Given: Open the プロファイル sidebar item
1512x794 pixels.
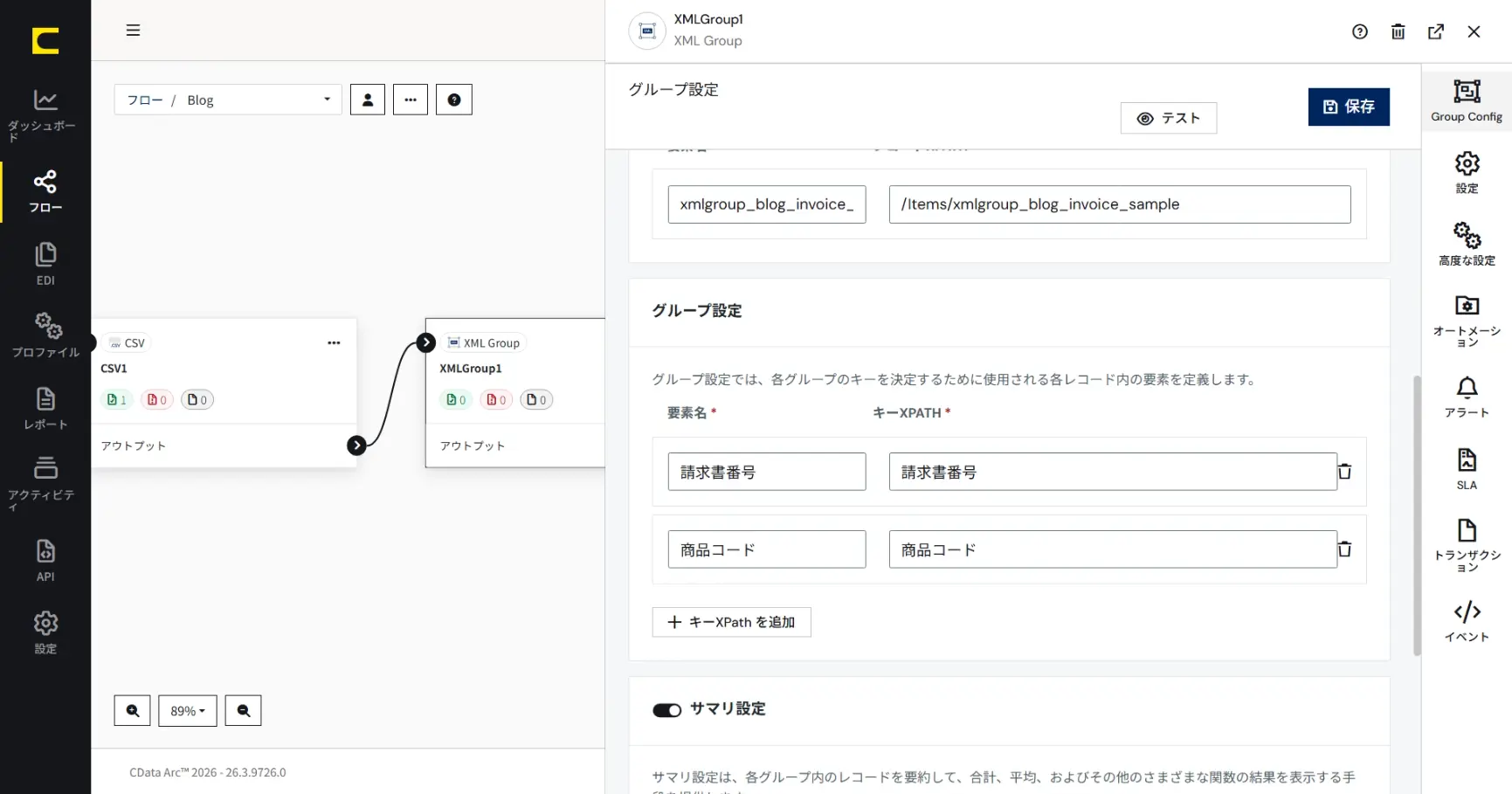Looking at the screenshot, I should click(45, 335).
